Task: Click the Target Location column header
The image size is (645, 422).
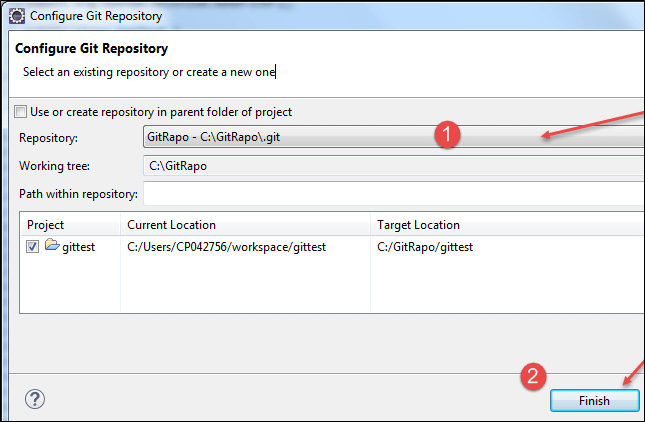Action: point(418,225)
